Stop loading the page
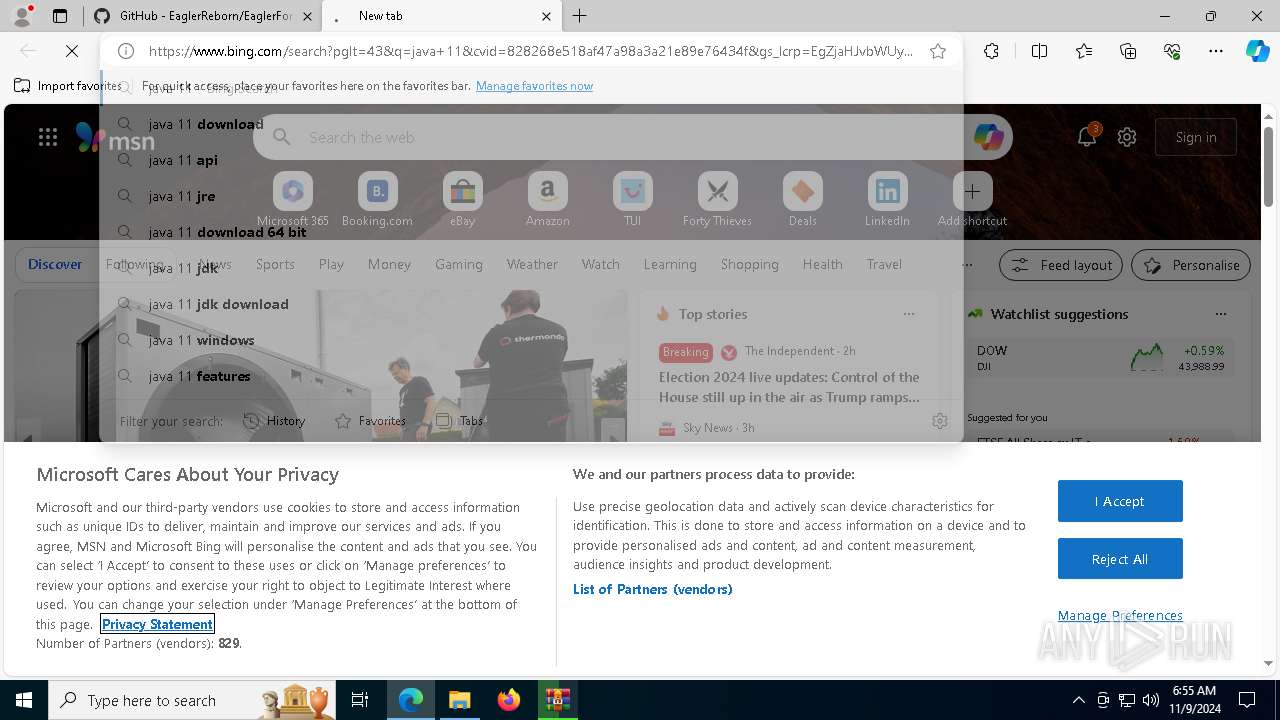 (72, 51)
